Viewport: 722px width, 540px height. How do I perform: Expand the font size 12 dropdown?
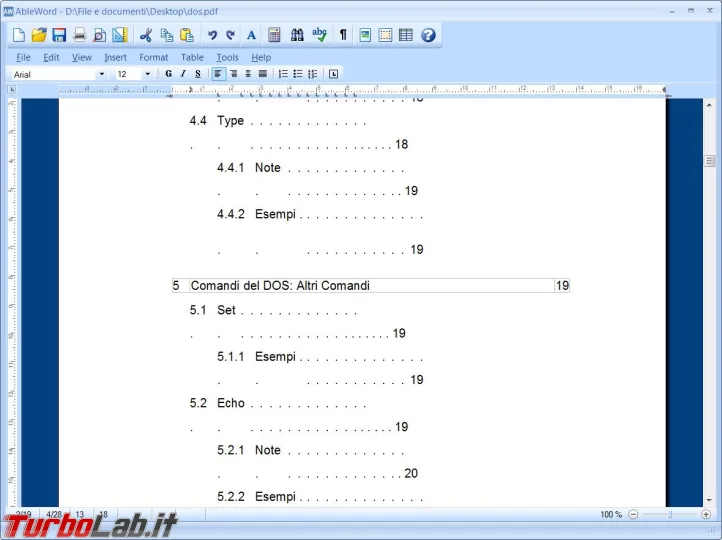pyautogui.click(x=147, y=74)
